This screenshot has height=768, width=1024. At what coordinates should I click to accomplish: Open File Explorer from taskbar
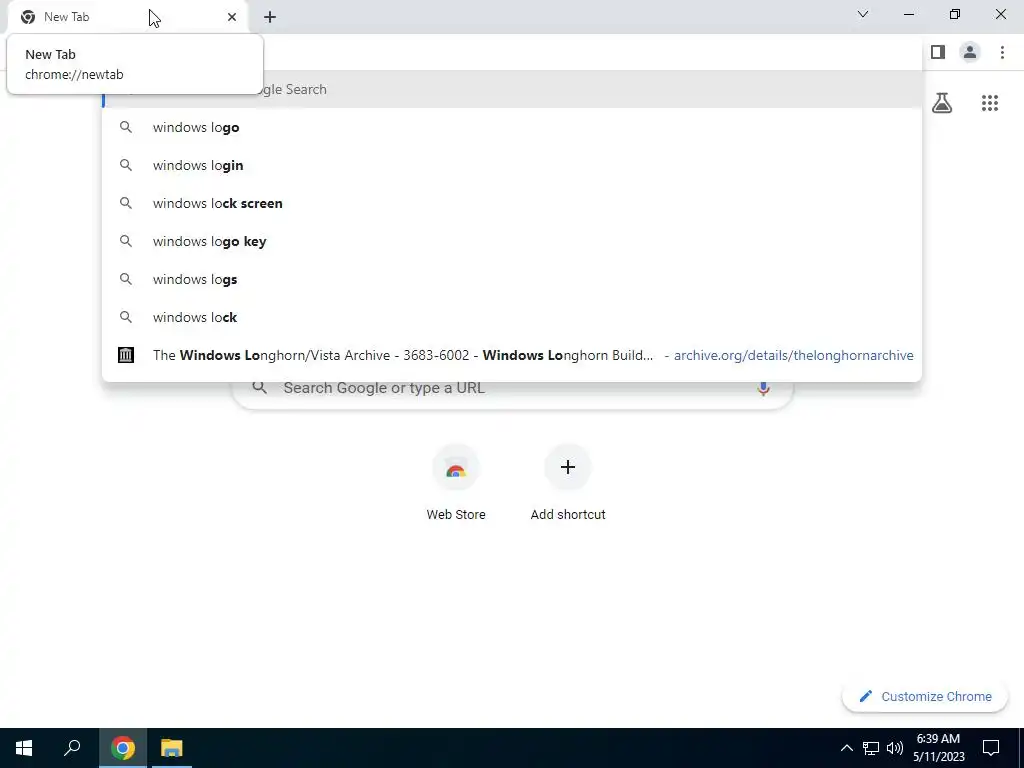point(172,748)
